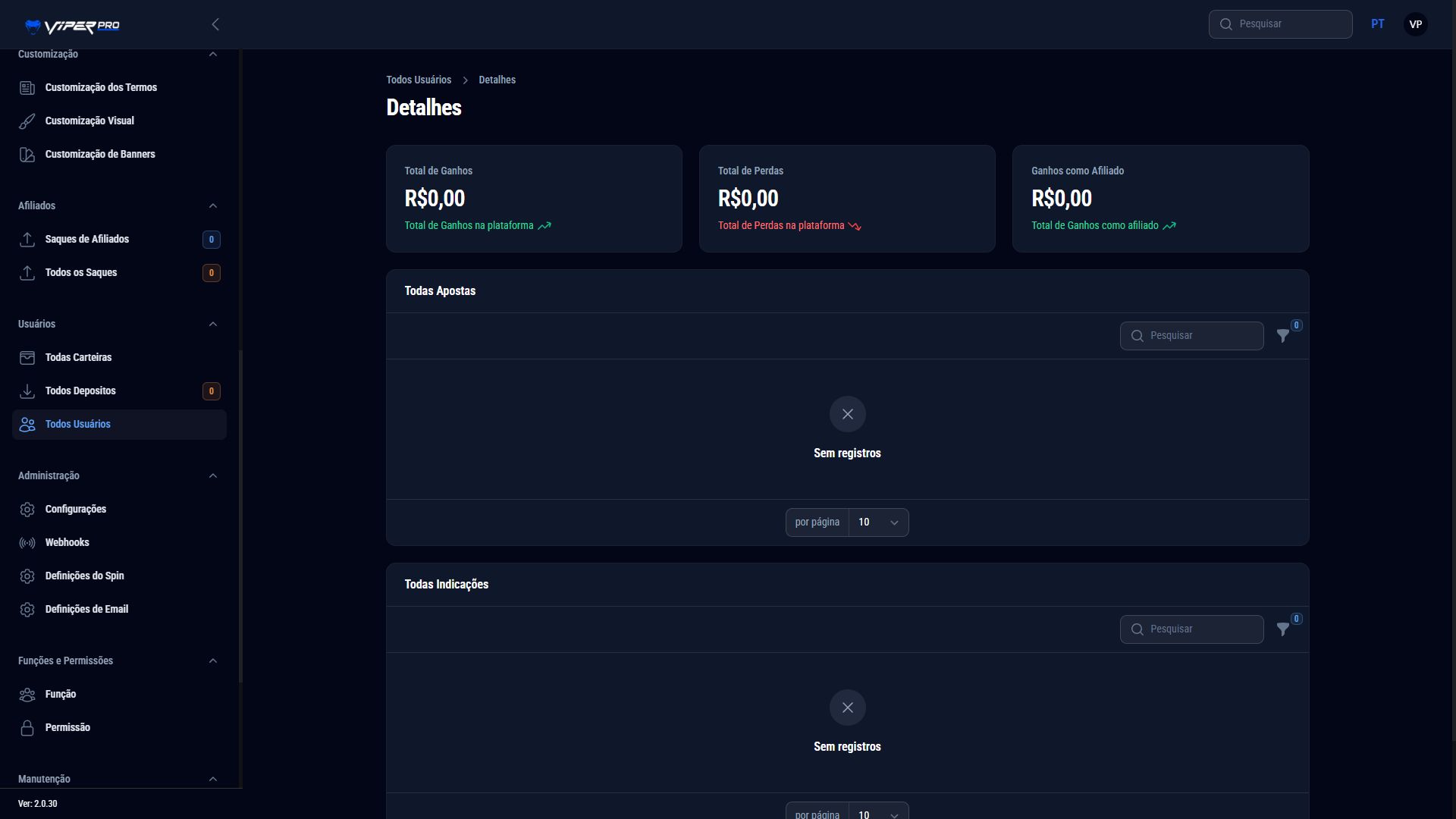Collapse the Afiliados section
The image size is (1456, 819).
coord(213,206)
